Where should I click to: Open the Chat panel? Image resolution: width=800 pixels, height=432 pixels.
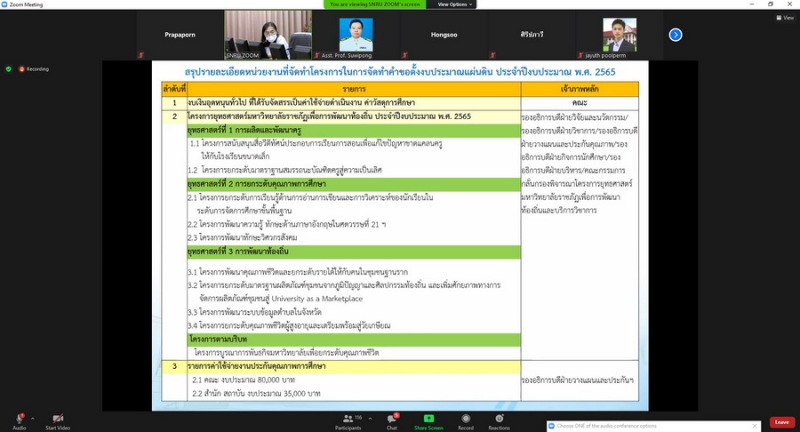[392, 417]
